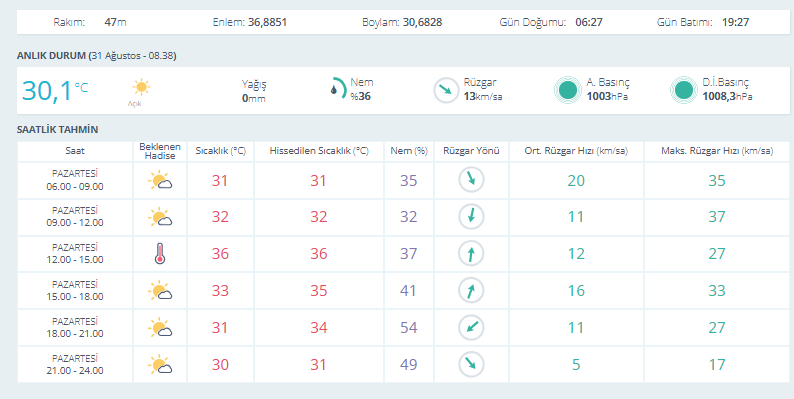Click the 'Nem %36' humidity reading
The width and height of the screenshot is (794, 399).
[x=362, y=89]
